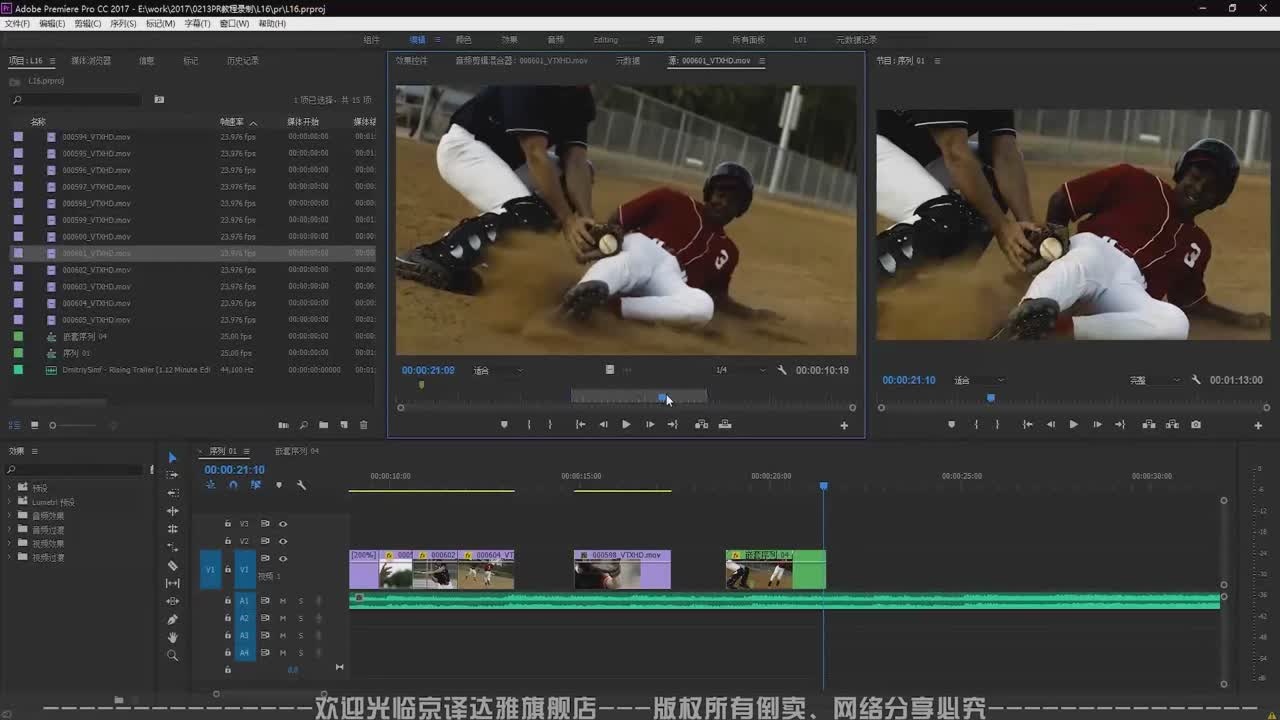Click New Bin folder icon in project panel

point(323,425)
